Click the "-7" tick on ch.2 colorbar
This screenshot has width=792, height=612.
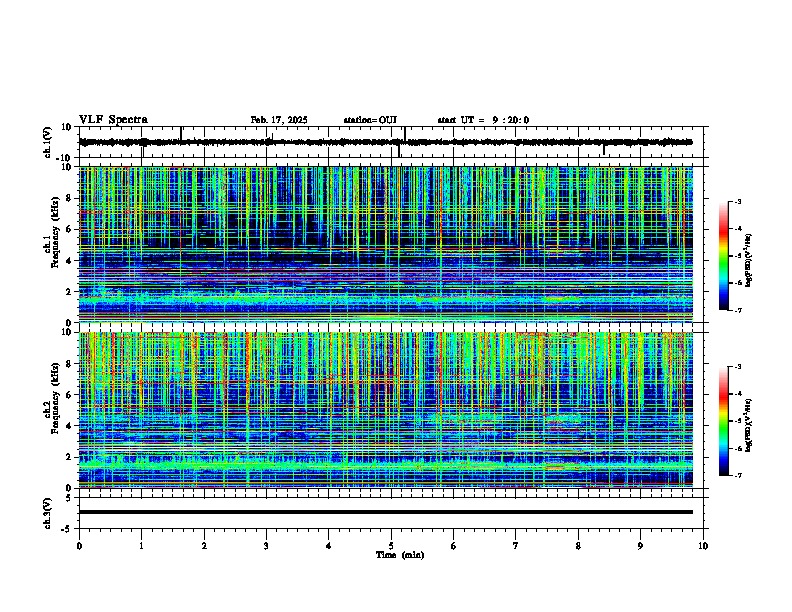coord(738,475)
